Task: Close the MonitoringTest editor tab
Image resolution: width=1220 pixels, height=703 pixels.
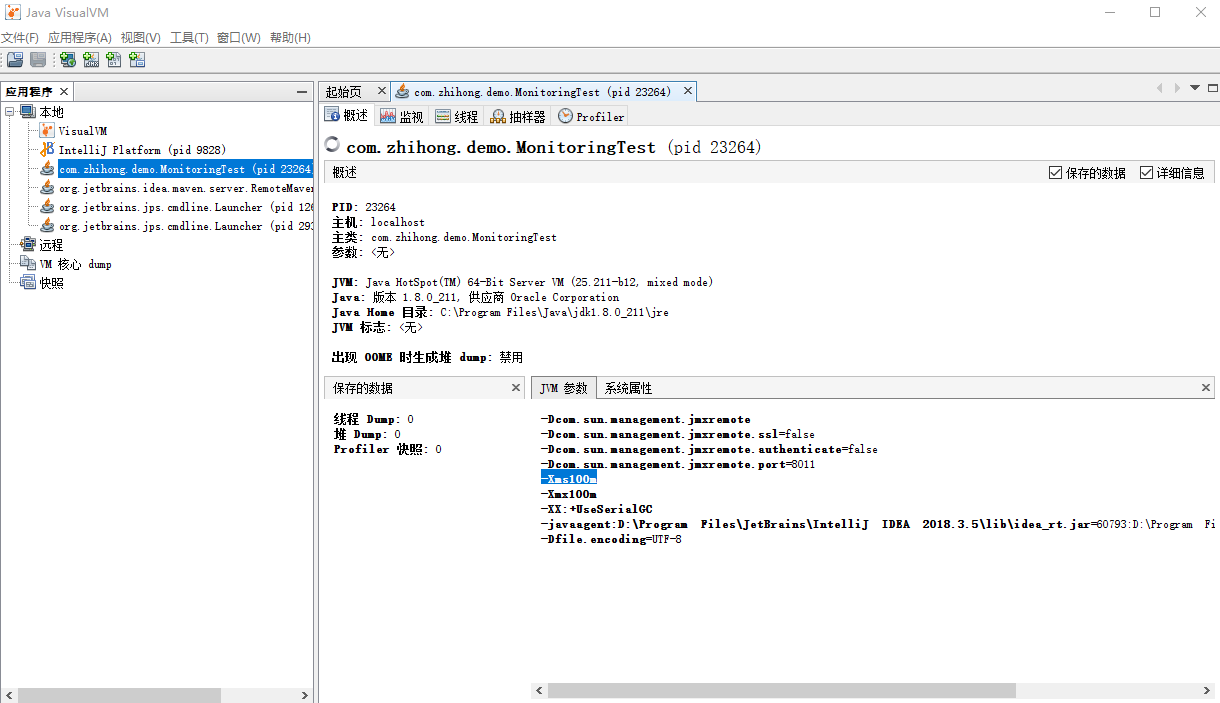Action: pyautogui.click(x=688, y=90)
